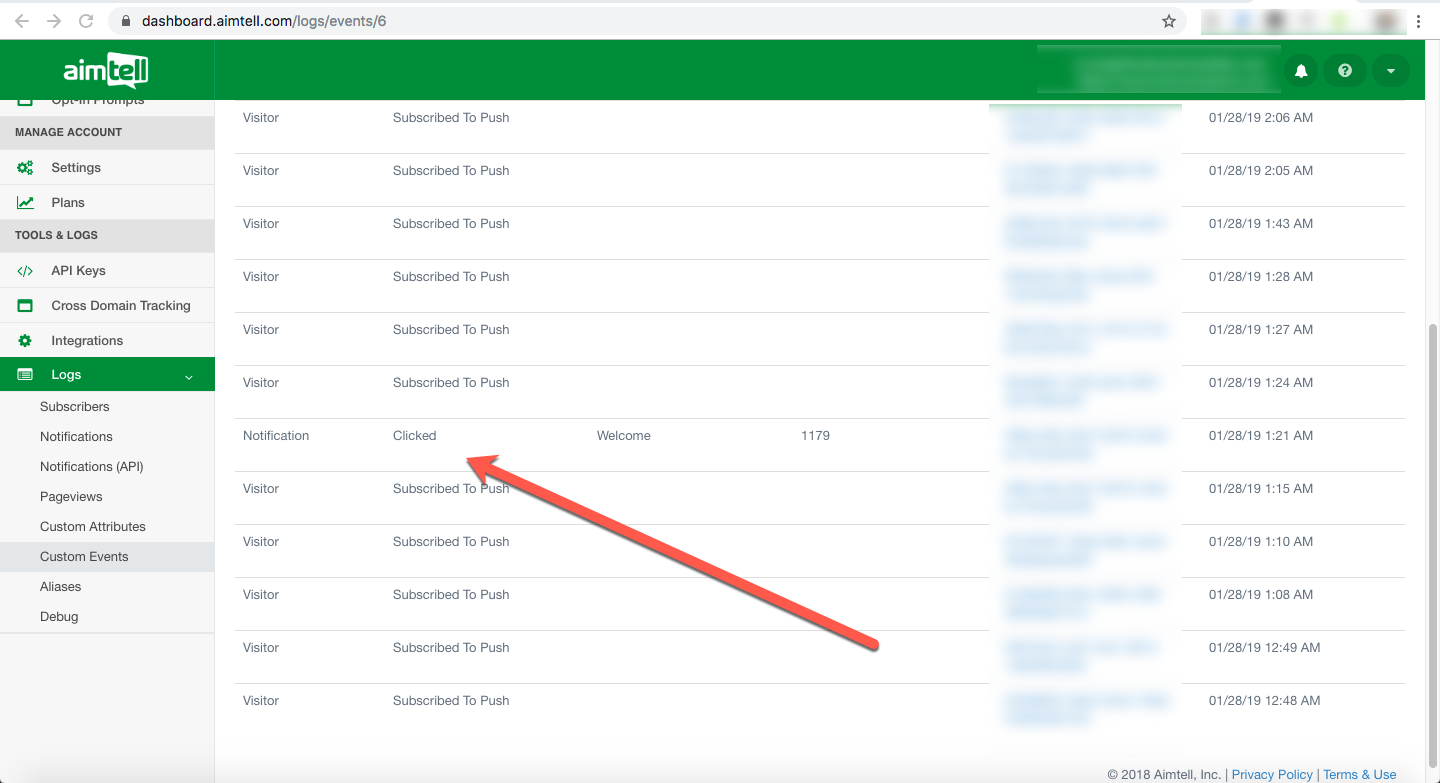
Task: Click the Cross Domain Tracking window icon
Action: pos(25,306)
